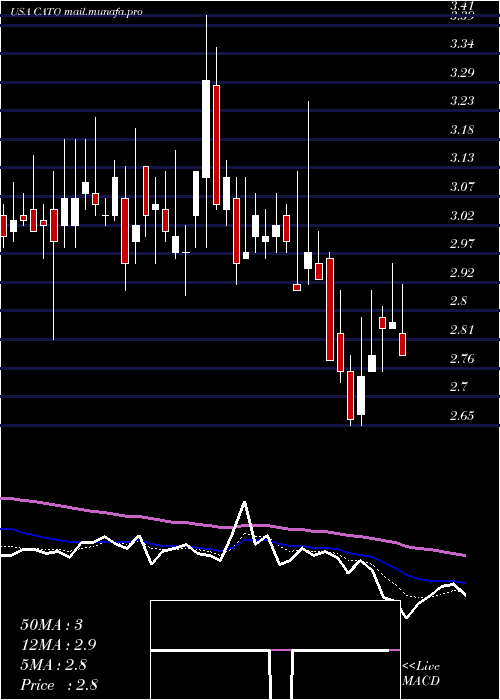
Task: Click the purple 50MA line
Action: [x=232, y=527]
